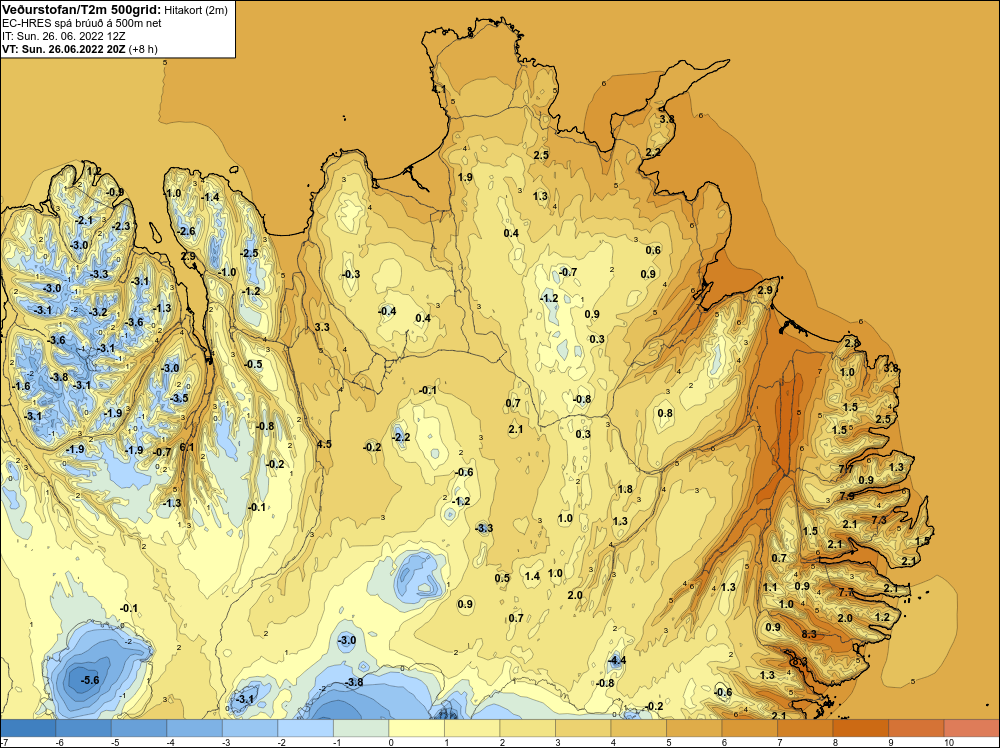The height and width of the screenshot is (748, 1000).
Task: Click the legend swatch between -3 and -2
Action: coord(250,728)
